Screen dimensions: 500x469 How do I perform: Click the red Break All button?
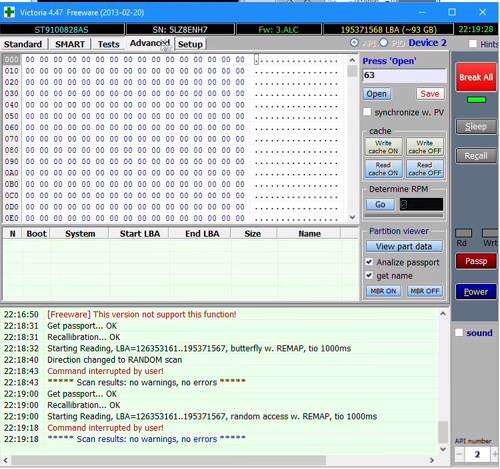(x=476, y=77)
